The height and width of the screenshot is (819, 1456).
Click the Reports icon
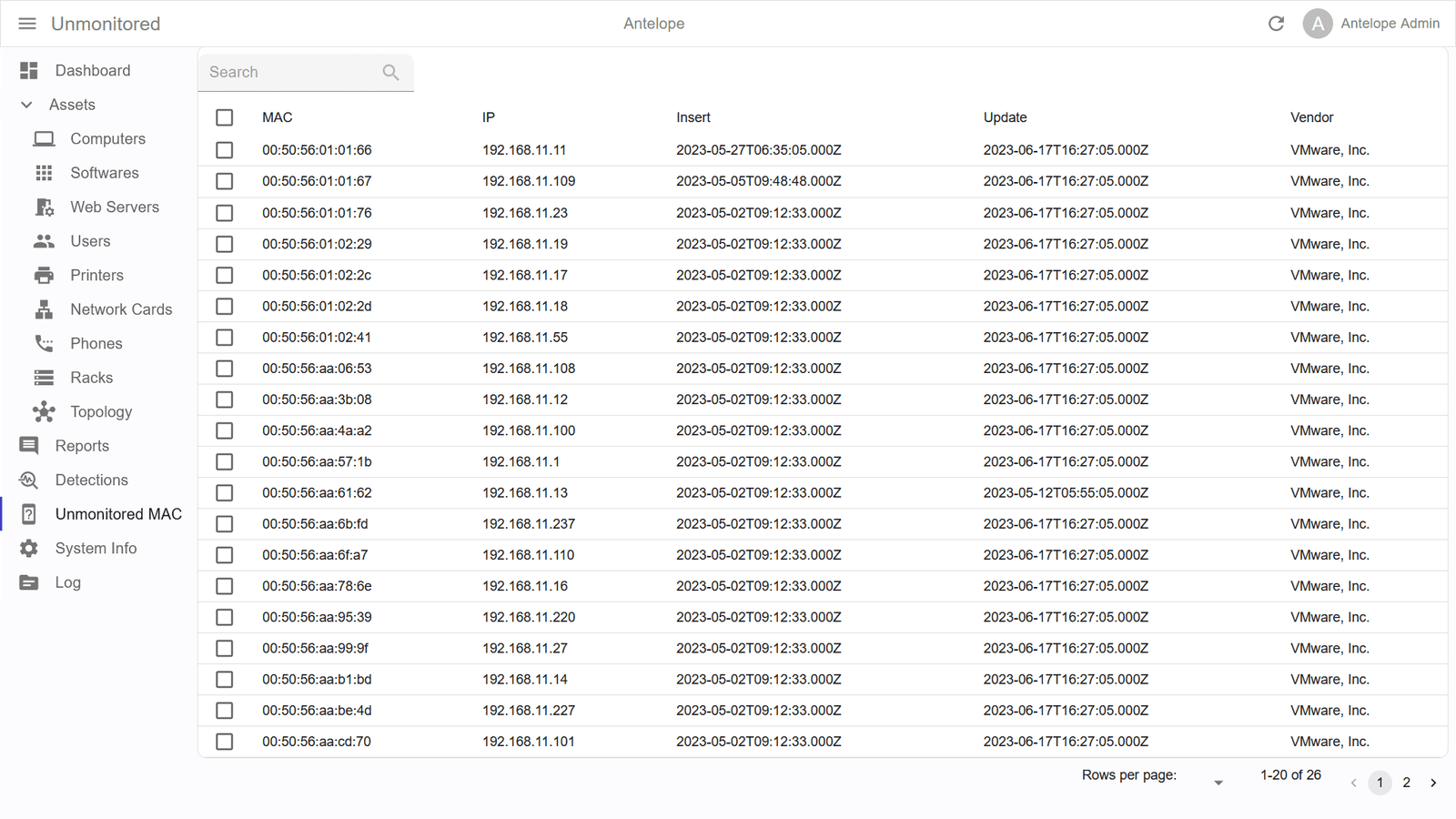(x=29, y=446)
